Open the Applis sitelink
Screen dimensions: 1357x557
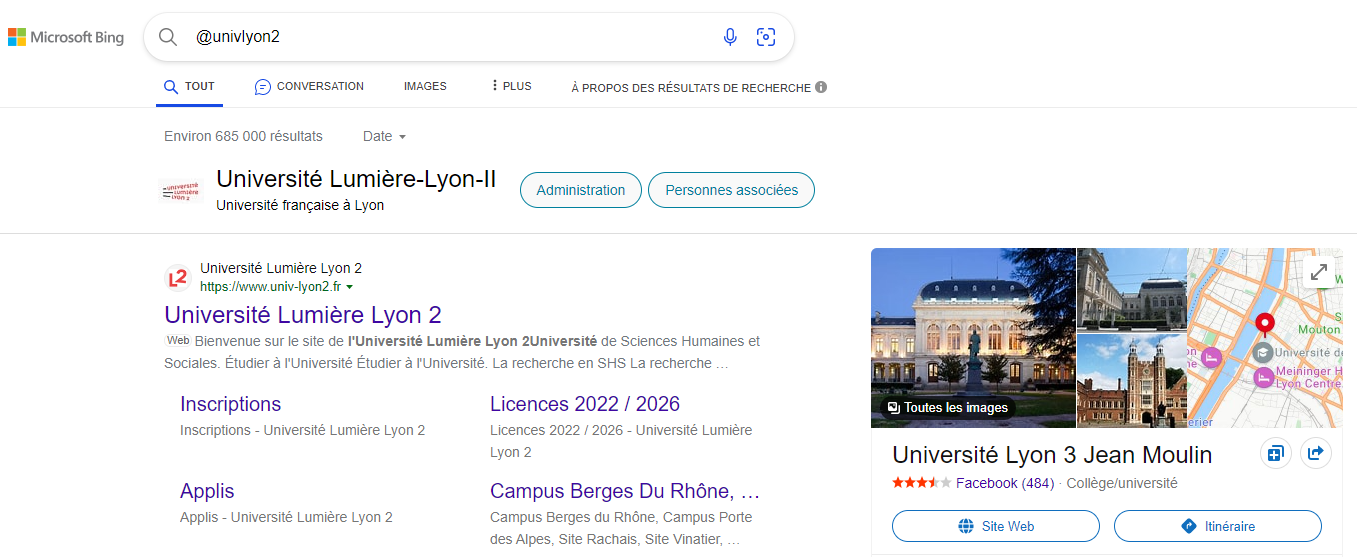tap(207, 491)
